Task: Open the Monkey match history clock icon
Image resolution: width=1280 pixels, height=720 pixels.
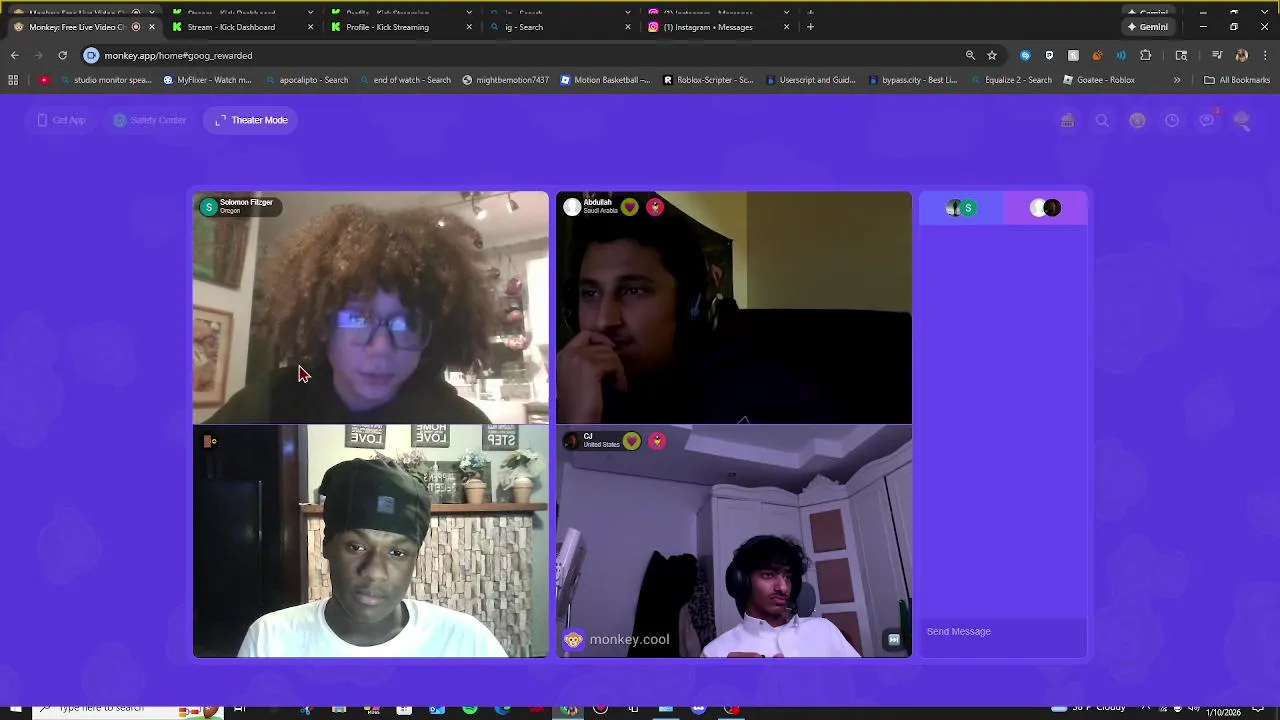Action: pyautogui.click(x=1172, y=120)
